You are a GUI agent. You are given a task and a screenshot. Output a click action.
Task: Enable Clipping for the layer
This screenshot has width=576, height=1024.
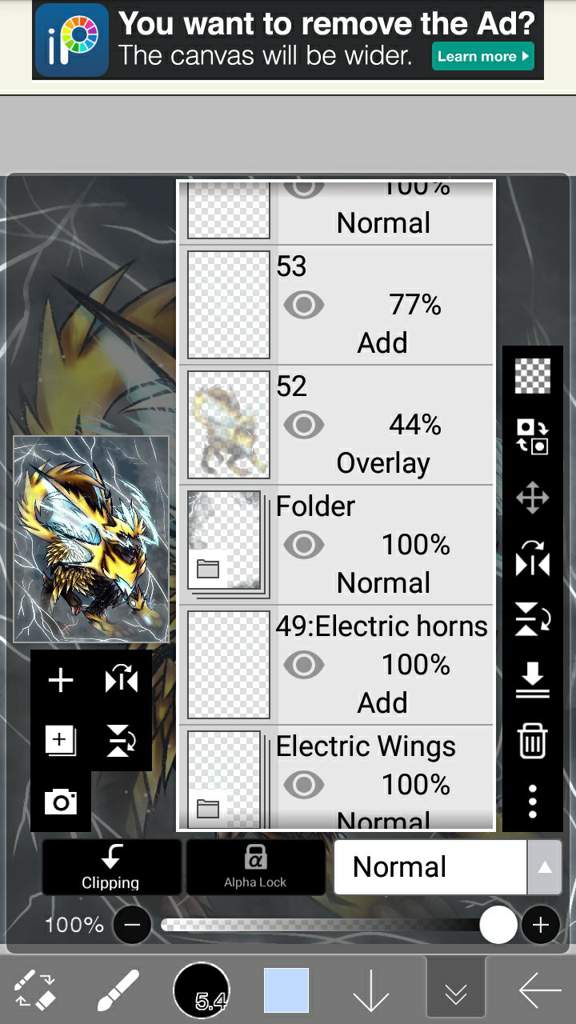(111, 867)
